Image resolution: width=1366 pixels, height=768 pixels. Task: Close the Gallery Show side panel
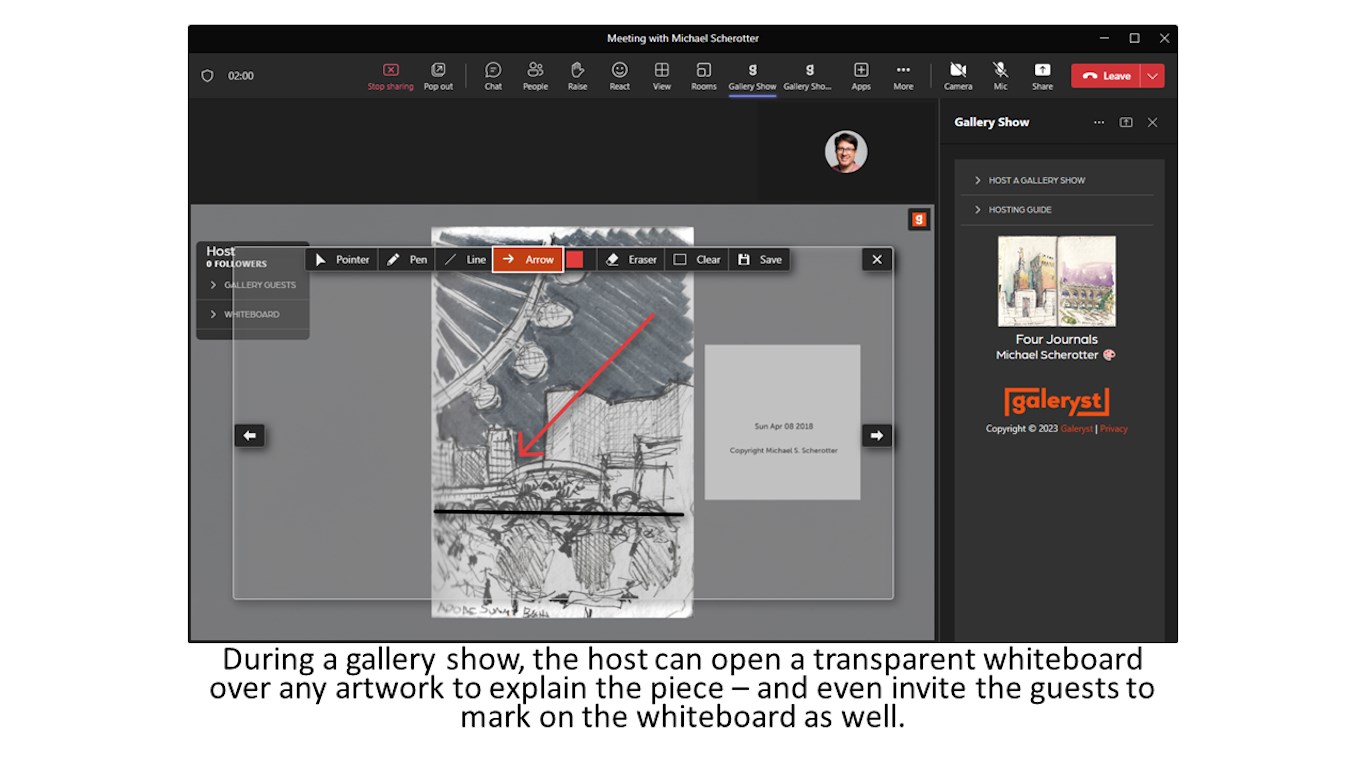(1152, 122)
